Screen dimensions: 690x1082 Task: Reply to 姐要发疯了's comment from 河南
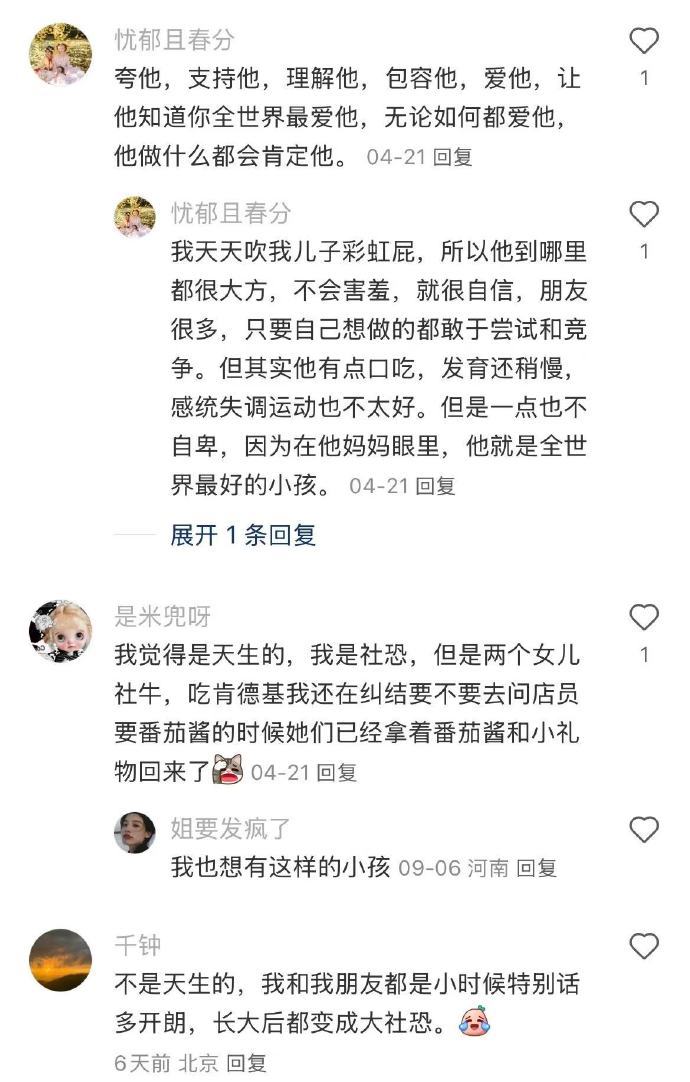[536, 868]
